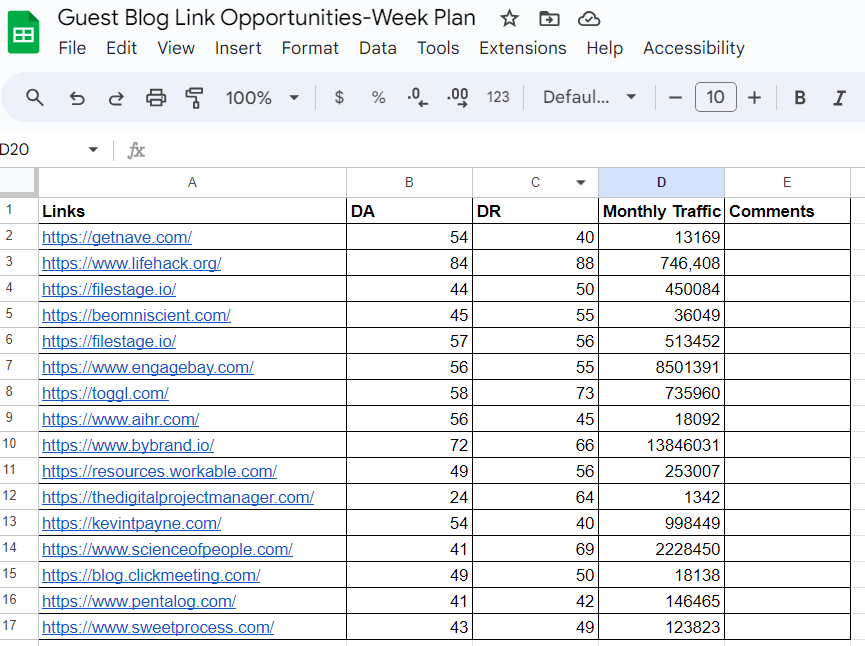
Task: Open the Tools menu
Action: click(x=438, y=48)
